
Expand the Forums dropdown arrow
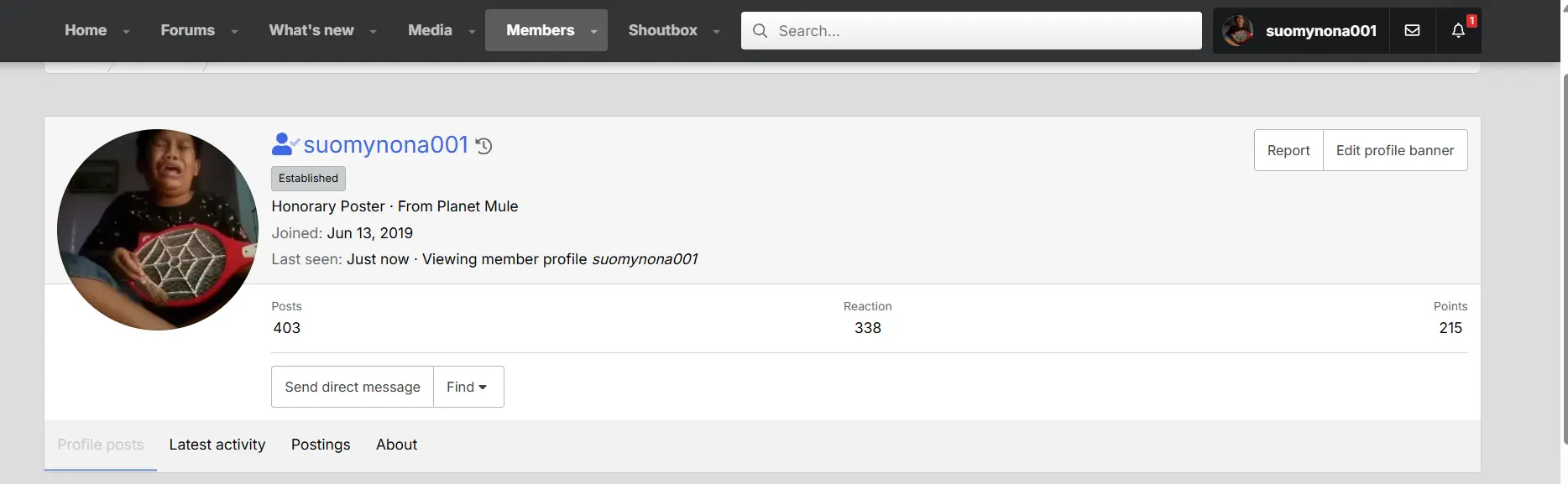tap(234, 31)
